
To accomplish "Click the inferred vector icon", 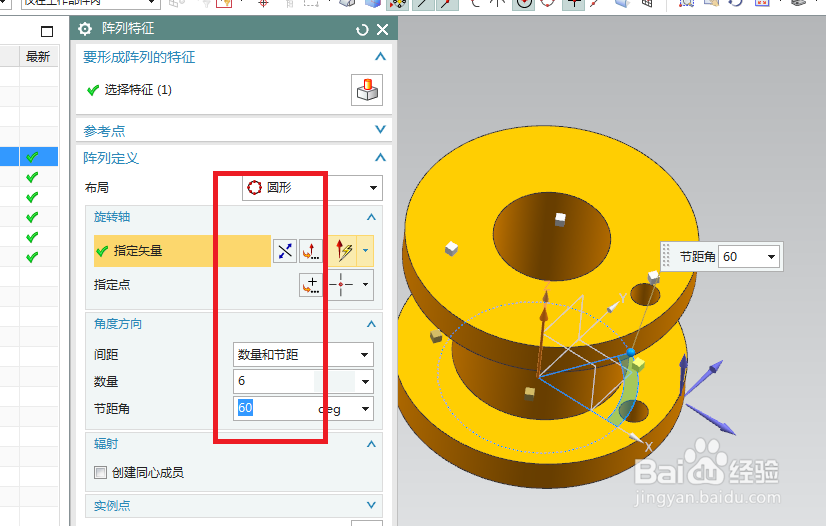I will [343, 251].
